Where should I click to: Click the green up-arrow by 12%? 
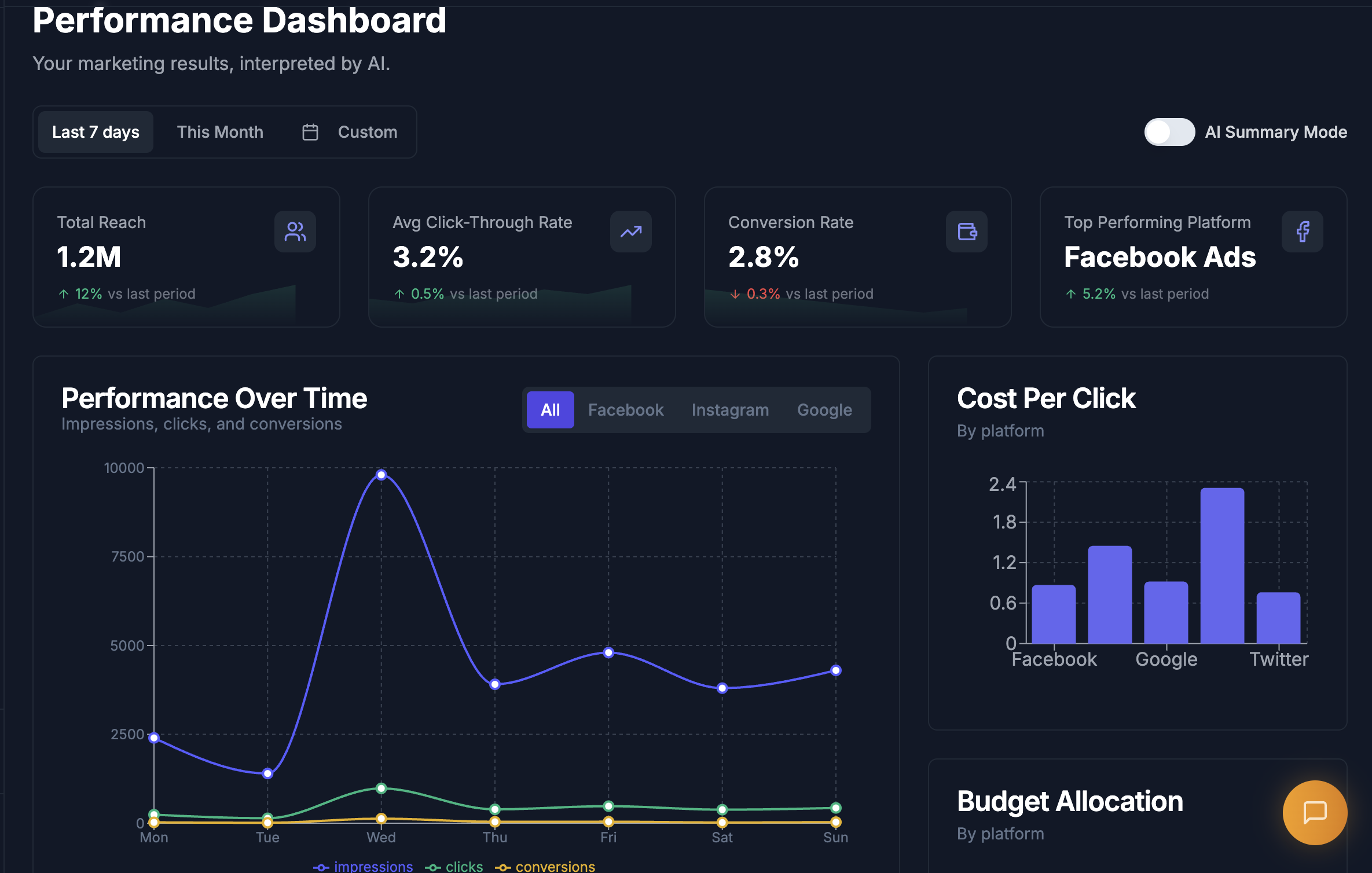click(64, 294)
